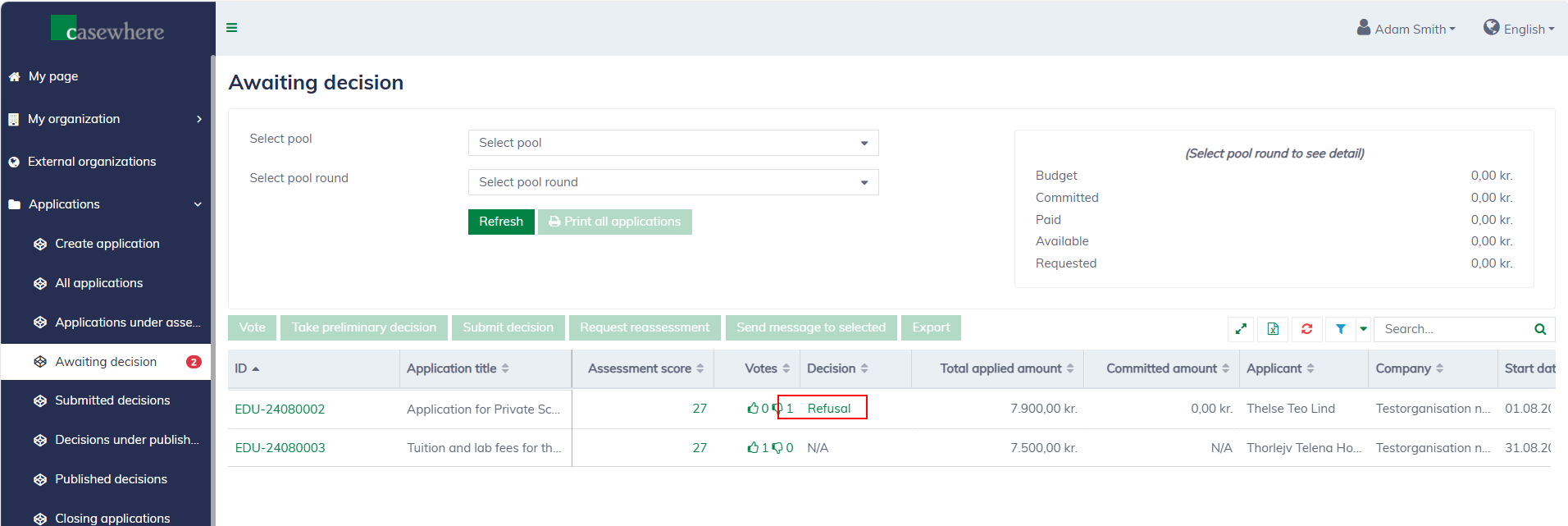Click the thumbs-up vote icon for EDU-24080003
Screen dimensions: 1568x526
(x=753, y=448)
